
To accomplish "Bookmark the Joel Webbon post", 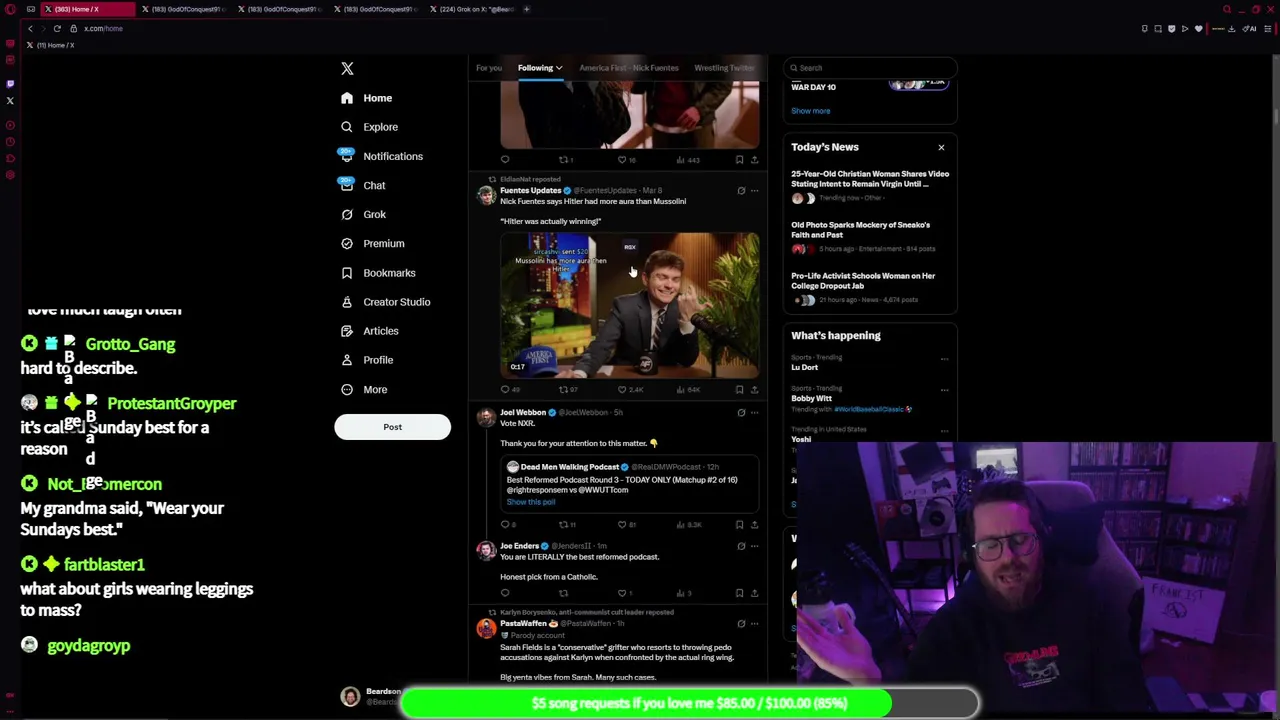I will [x=739, y=524].
